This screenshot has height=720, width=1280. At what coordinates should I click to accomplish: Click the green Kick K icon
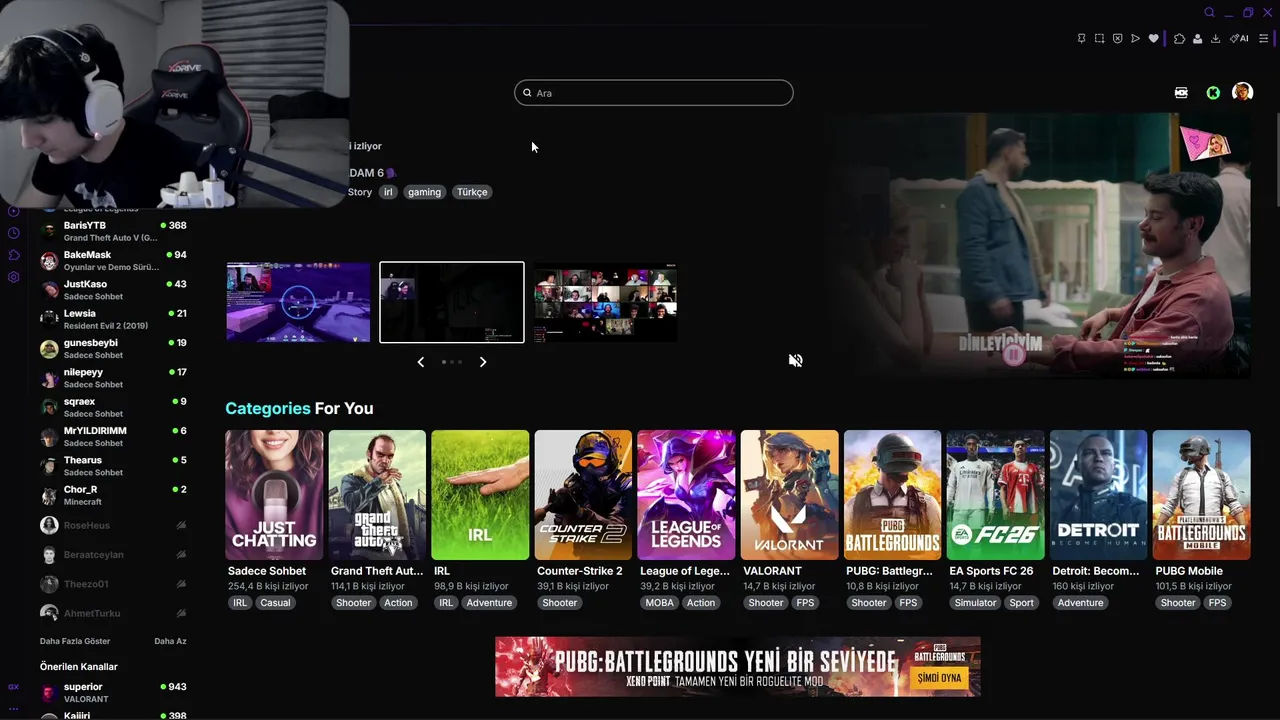coord(1213,92)
